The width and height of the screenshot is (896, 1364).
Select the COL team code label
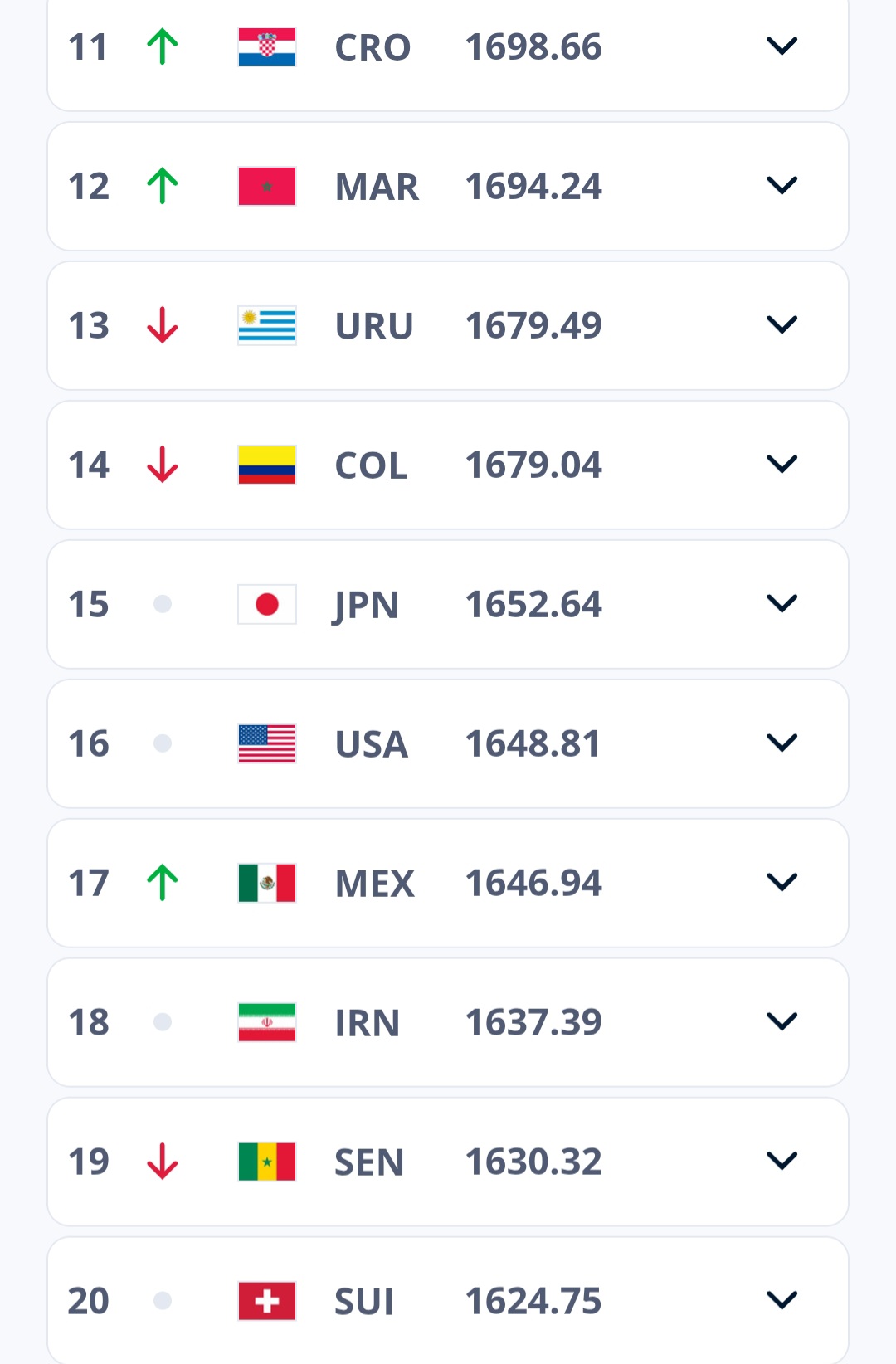pyautogui.click(x=371, y=465)
